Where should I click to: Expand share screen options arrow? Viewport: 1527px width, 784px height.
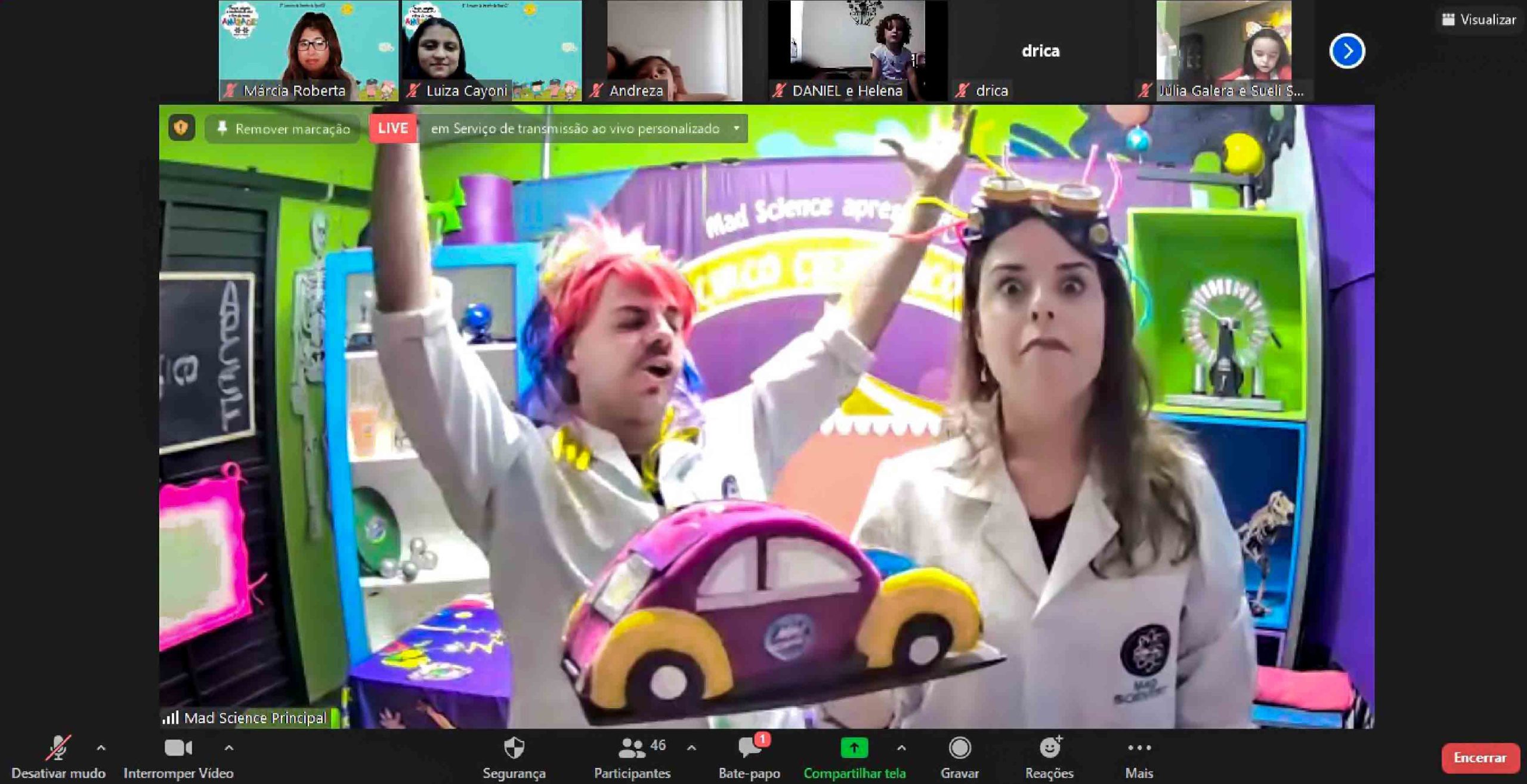click(x=901, y=748)
